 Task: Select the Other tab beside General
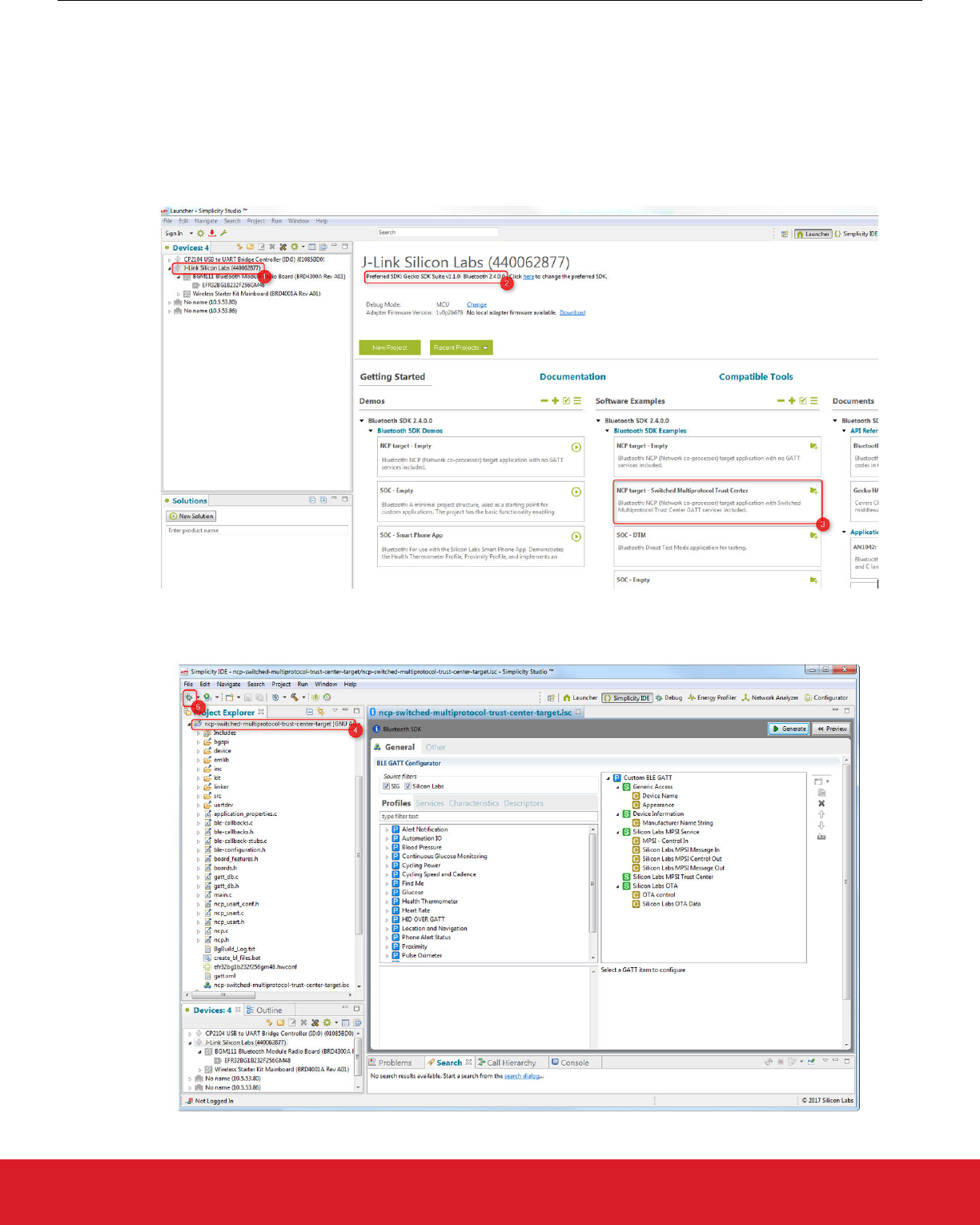click(x=436, y=747)
